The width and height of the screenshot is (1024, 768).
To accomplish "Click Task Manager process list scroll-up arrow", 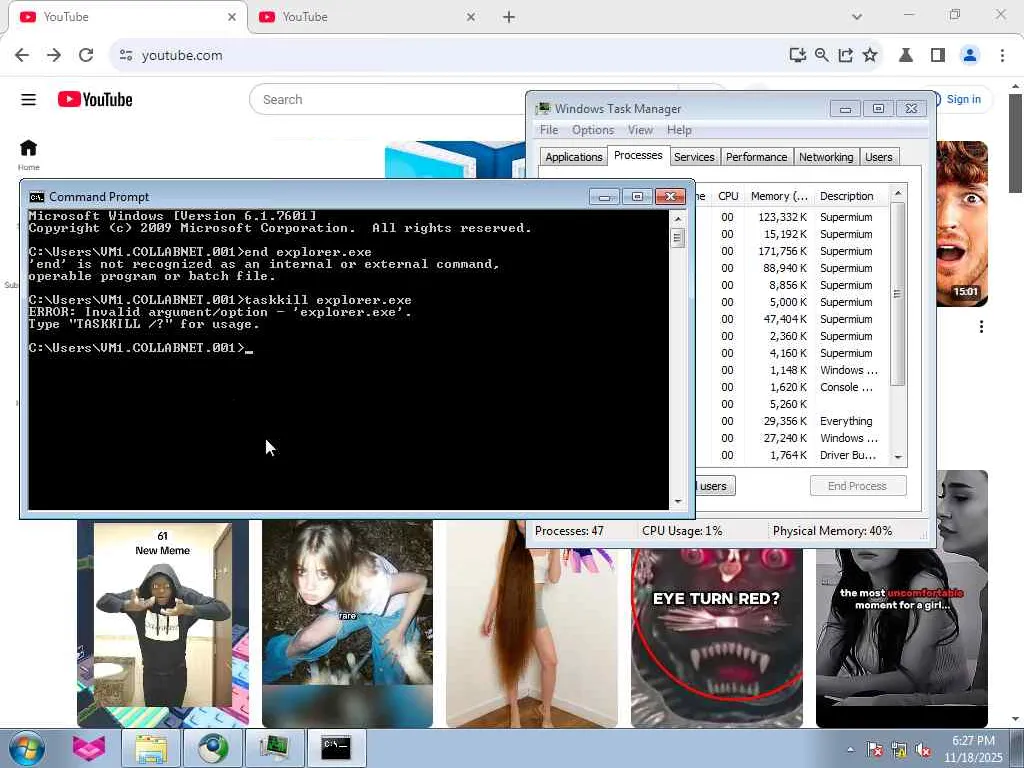I will 898,193.
